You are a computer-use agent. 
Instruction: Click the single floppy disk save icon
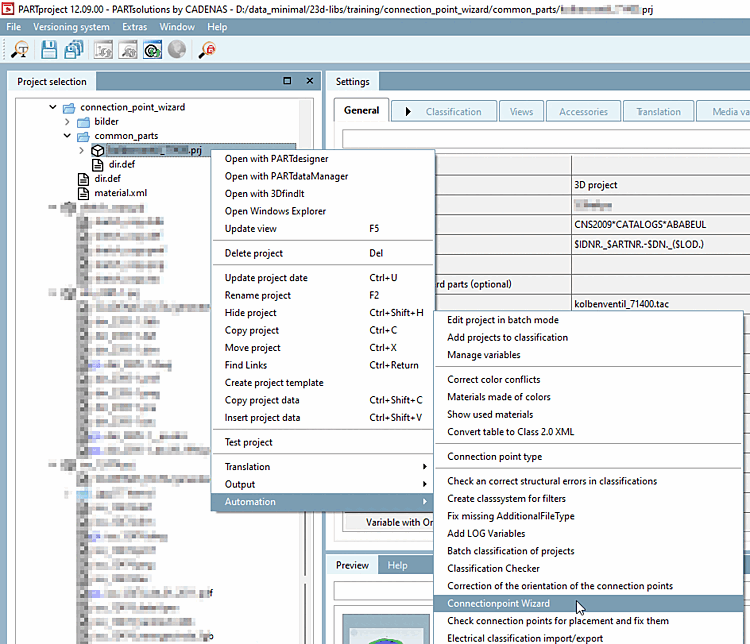[48, 49]
